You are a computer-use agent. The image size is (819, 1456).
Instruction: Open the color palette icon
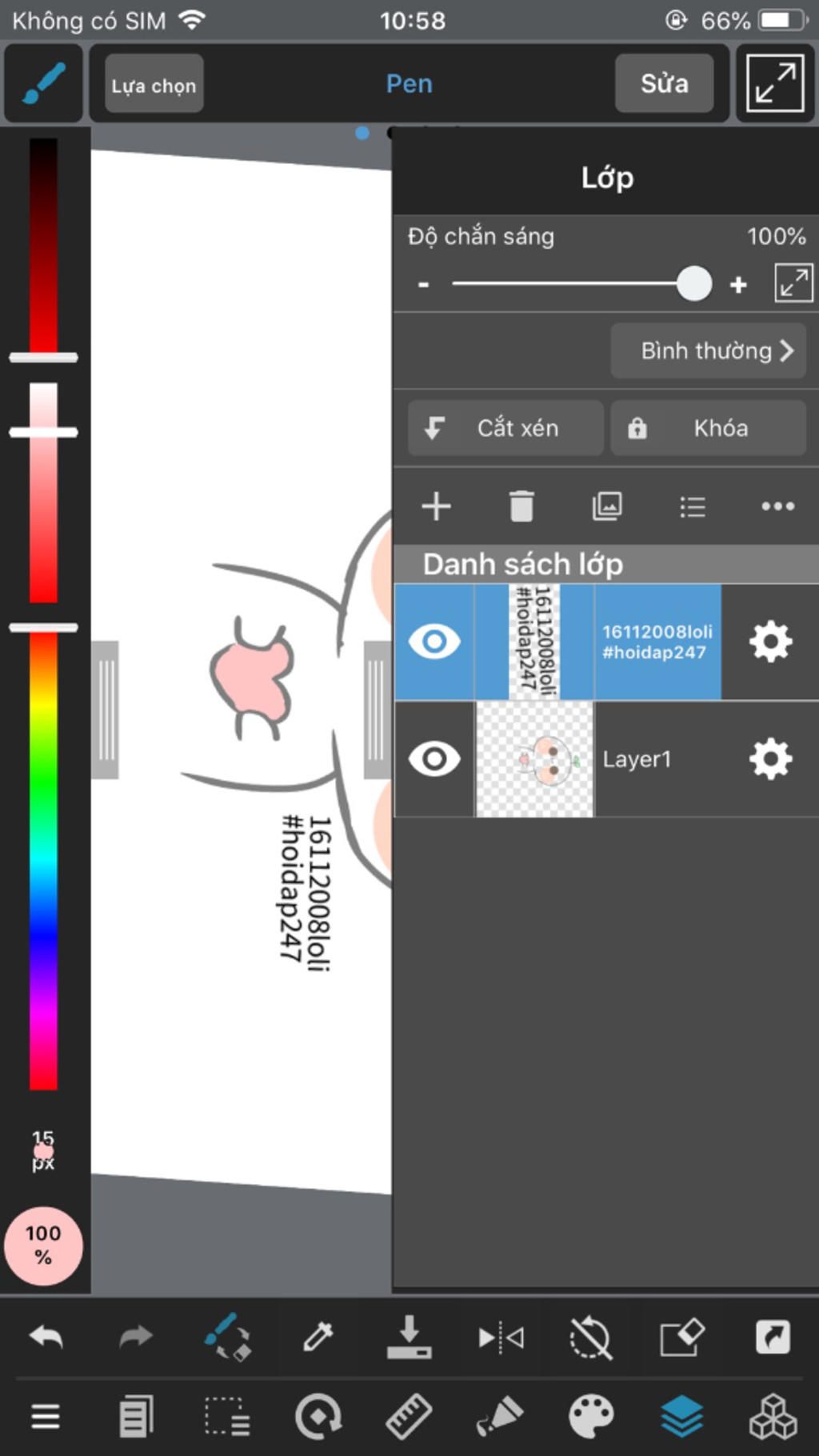(x=591, y=1416)
